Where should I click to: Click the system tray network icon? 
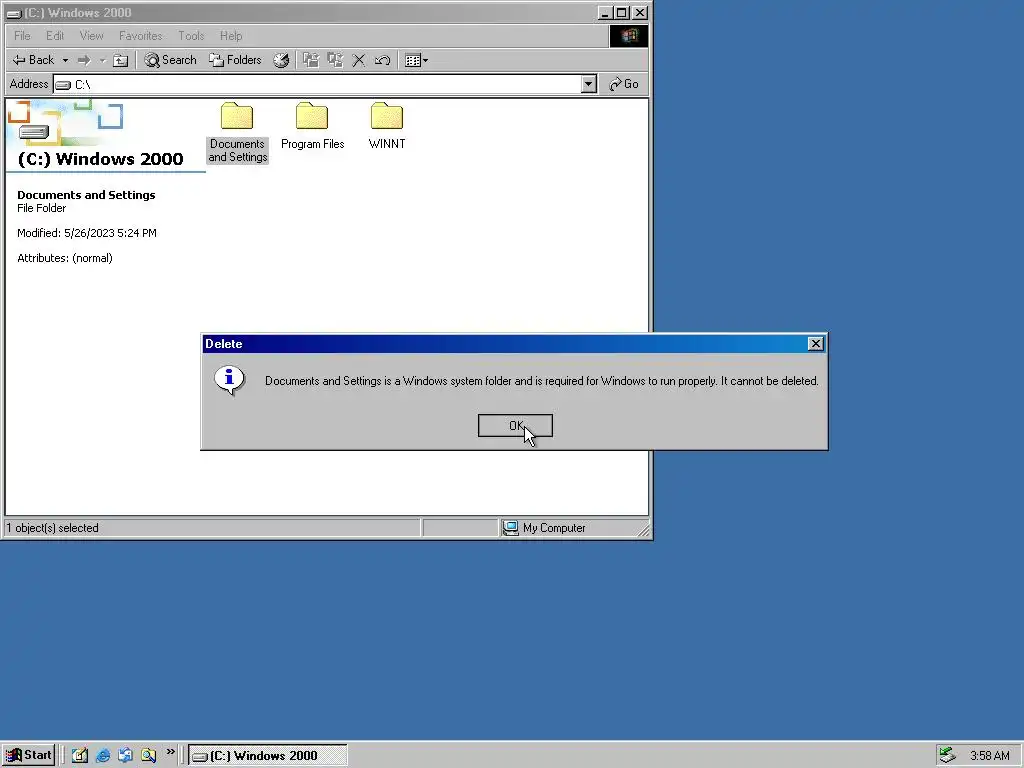947,755
